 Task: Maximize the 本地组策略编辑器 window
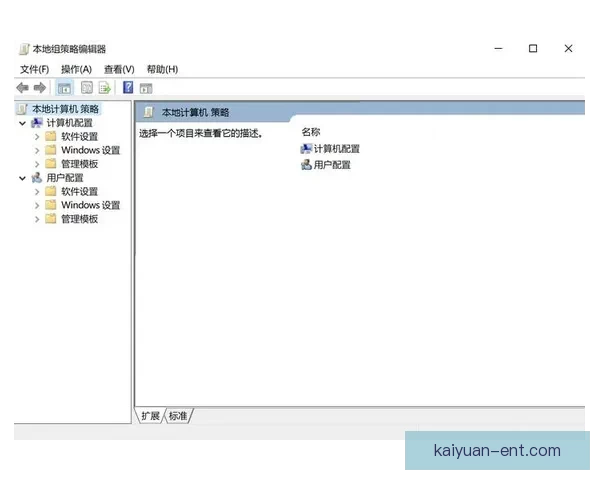coord(533,49)
